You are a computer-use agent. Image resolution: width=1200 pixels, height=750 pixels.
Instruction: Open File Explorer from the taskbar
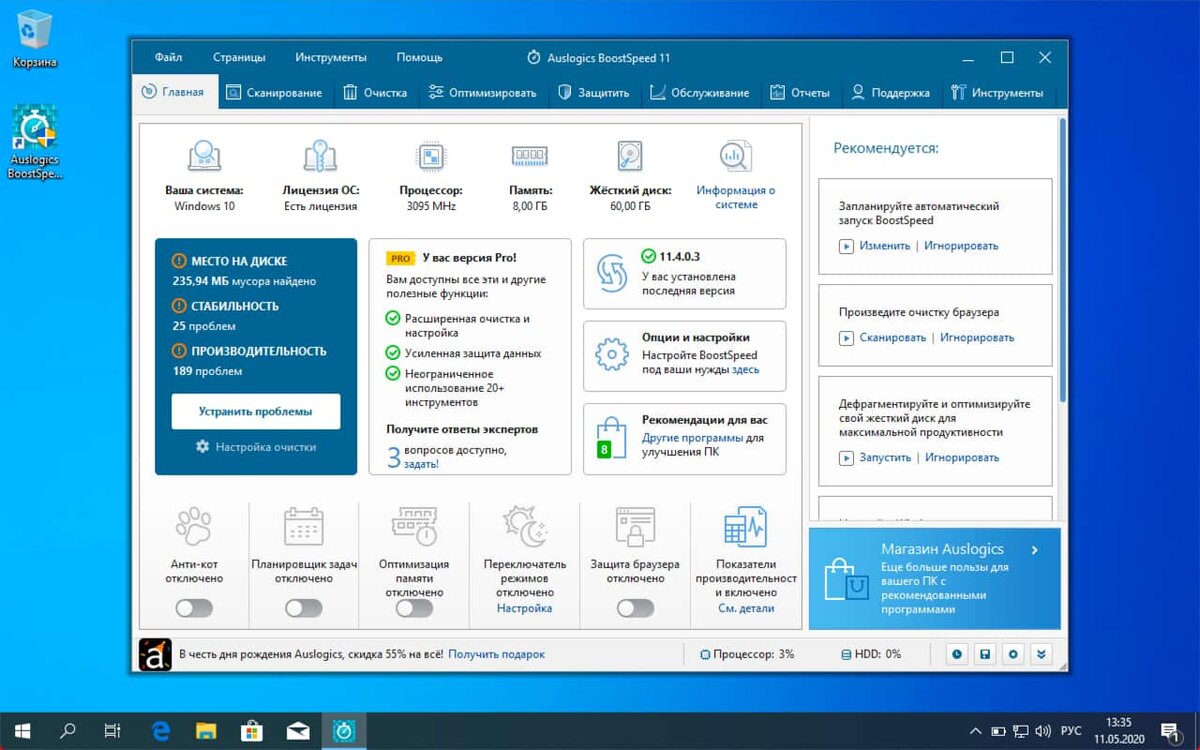(206, 731)
